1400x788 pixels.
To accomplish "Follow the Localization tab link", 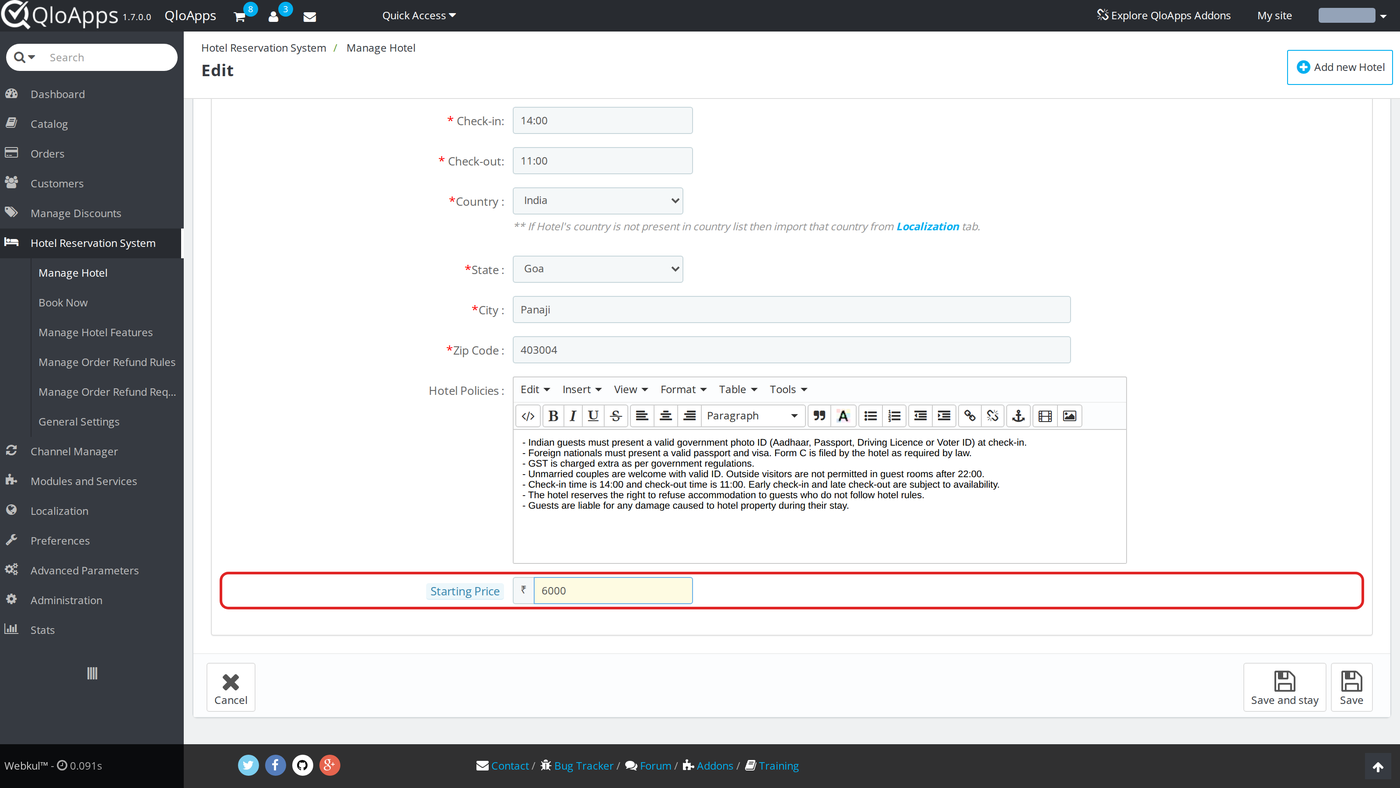I will (x=928, y=227).
